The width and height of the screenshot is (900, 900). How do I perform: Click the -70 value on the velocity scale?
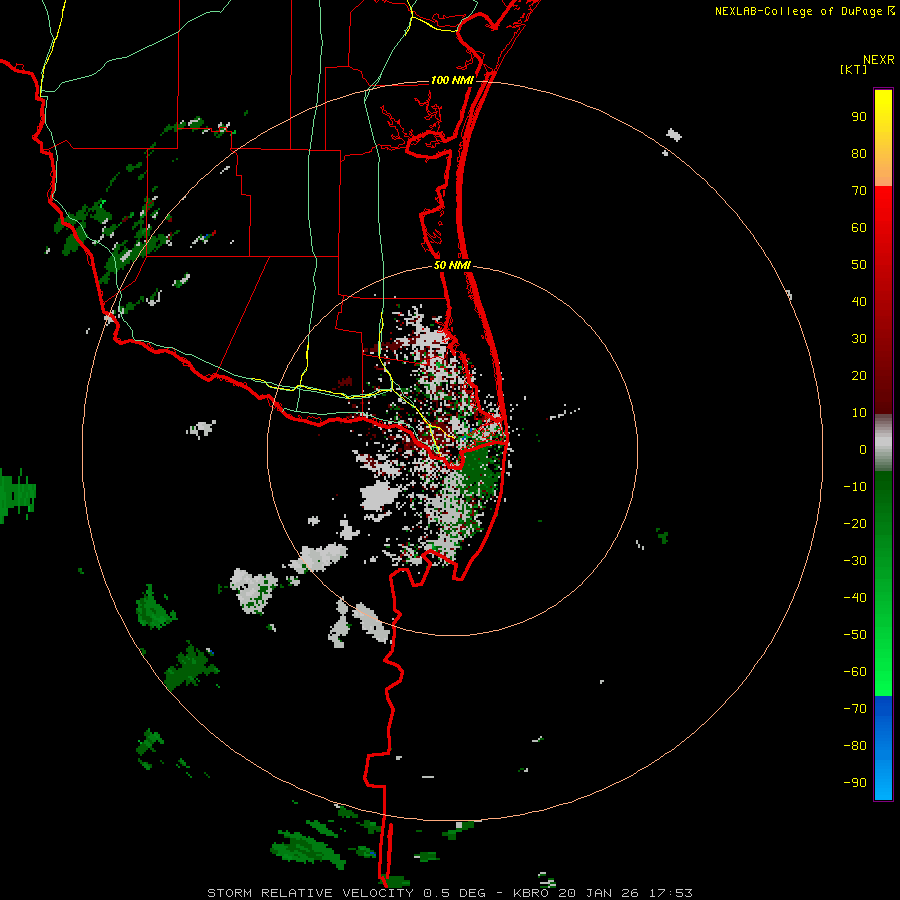click(x=855, y=709)
